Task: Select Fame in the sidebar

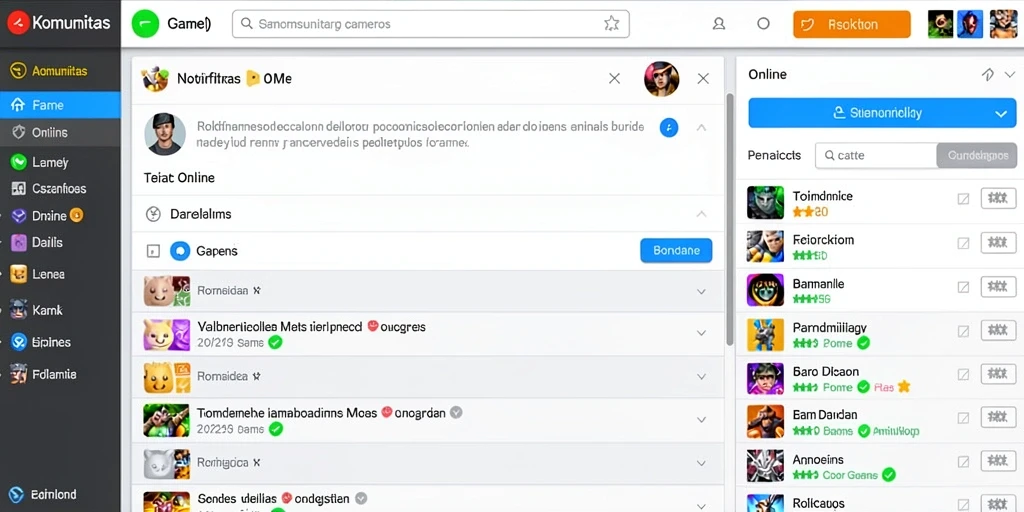Action: [x=60, y=105]
